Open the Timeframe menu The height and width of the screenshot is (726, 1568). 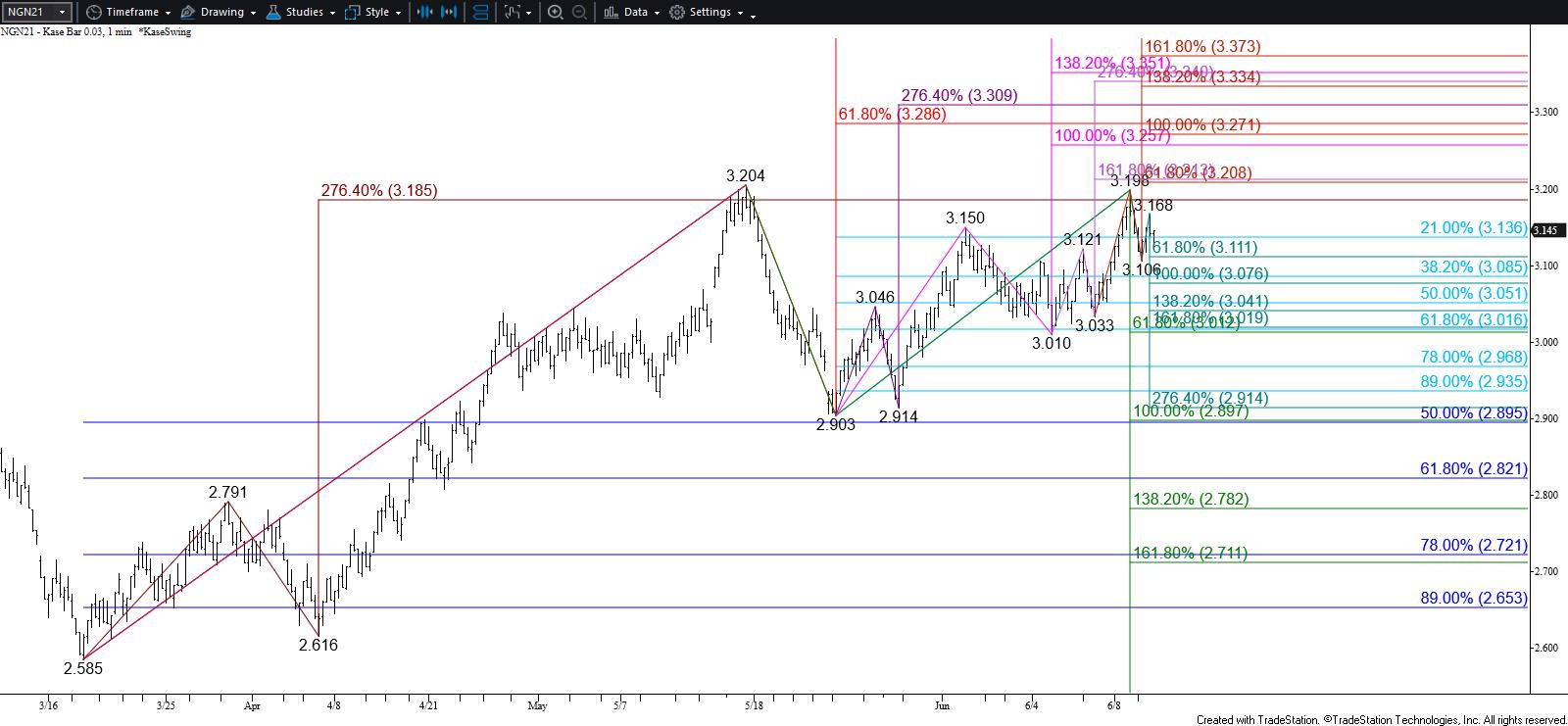(x=127, y=12)
